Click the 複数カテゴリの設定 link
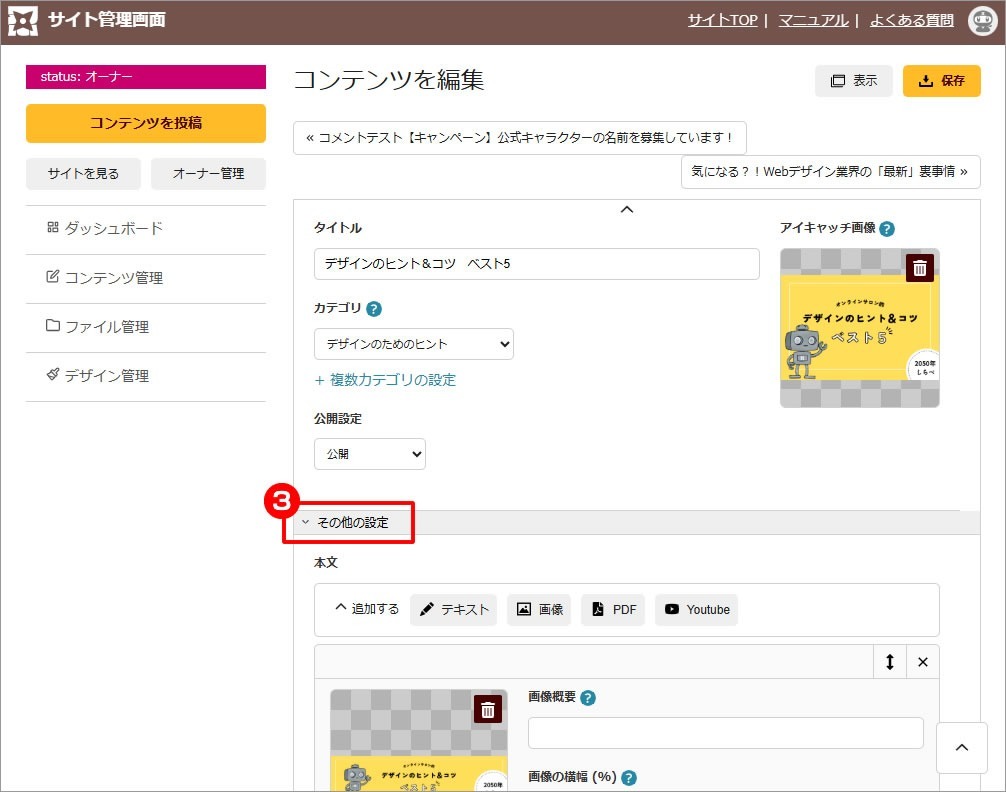The width and height of the screenshot is (1006, 792). tap(385, 380)
